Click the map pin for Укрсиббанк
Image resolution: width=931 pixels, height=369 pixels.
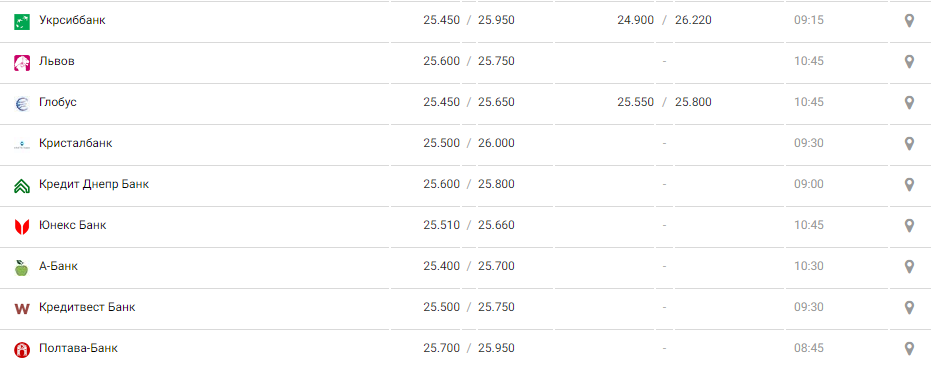click(908, 21)
